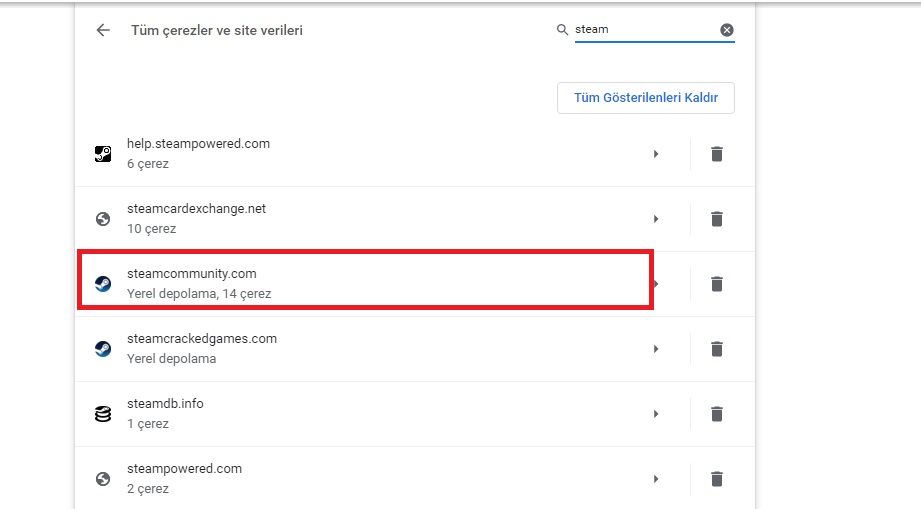Delete help.steampowered.com cookies with trash icon
Viewport: 921px width, 509px height.
tap(717, 154)
